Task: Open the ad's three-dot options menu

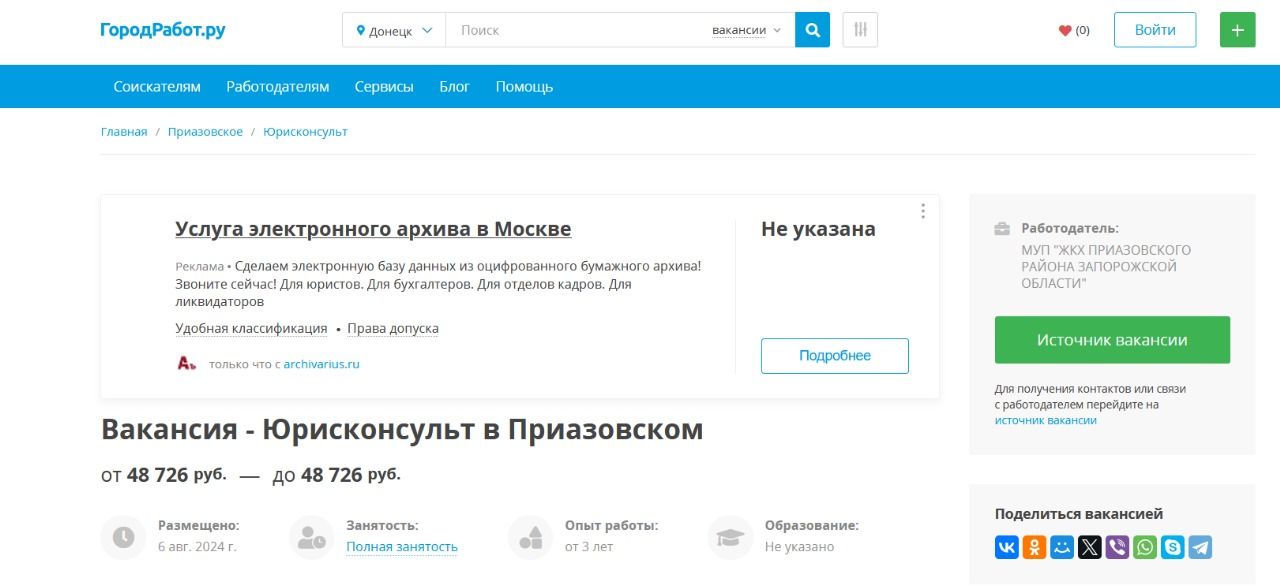Action: (x=923, y=211)
